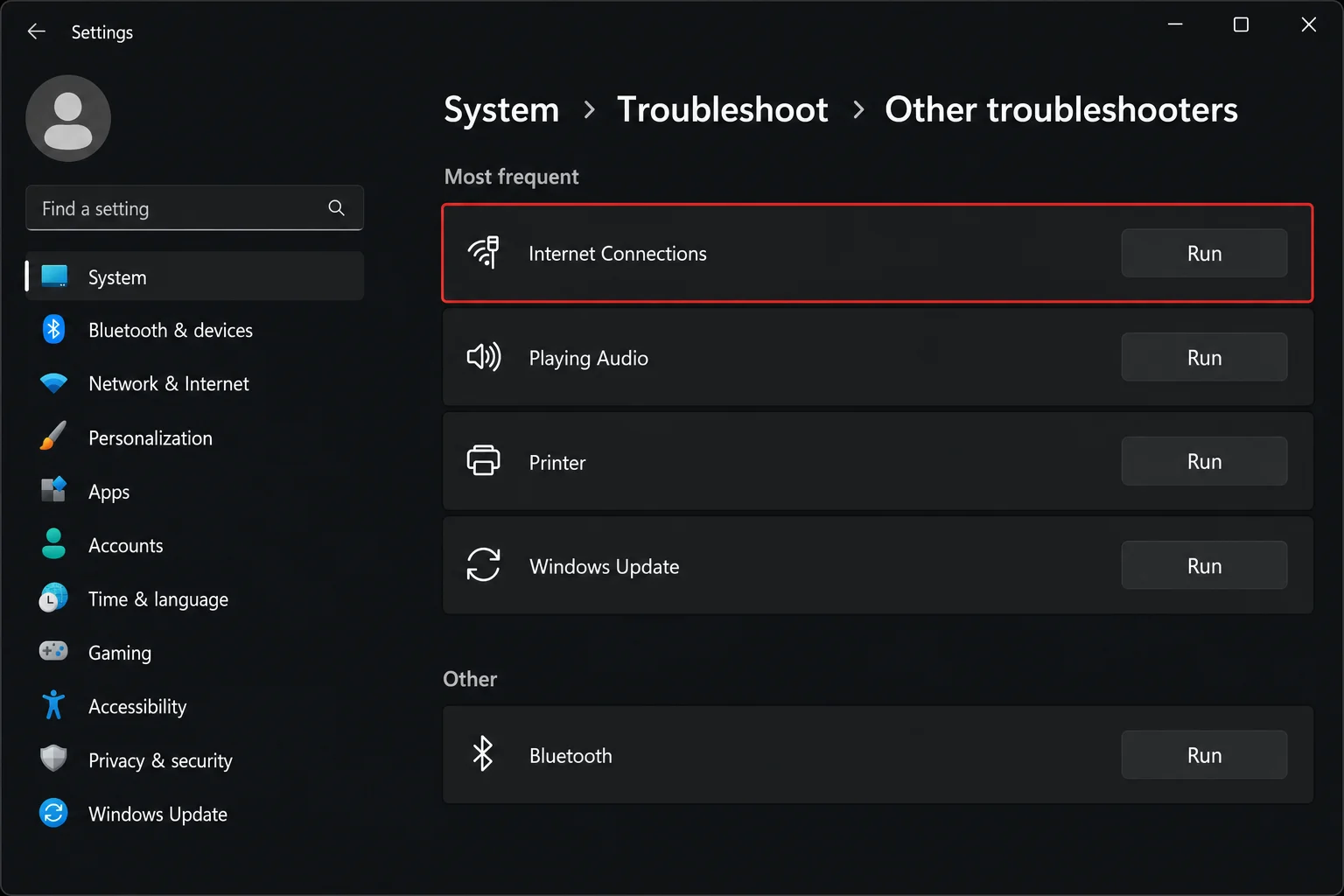Click the Windows Update sidebar icon
1344x896 pixels.
click(53, 813)
